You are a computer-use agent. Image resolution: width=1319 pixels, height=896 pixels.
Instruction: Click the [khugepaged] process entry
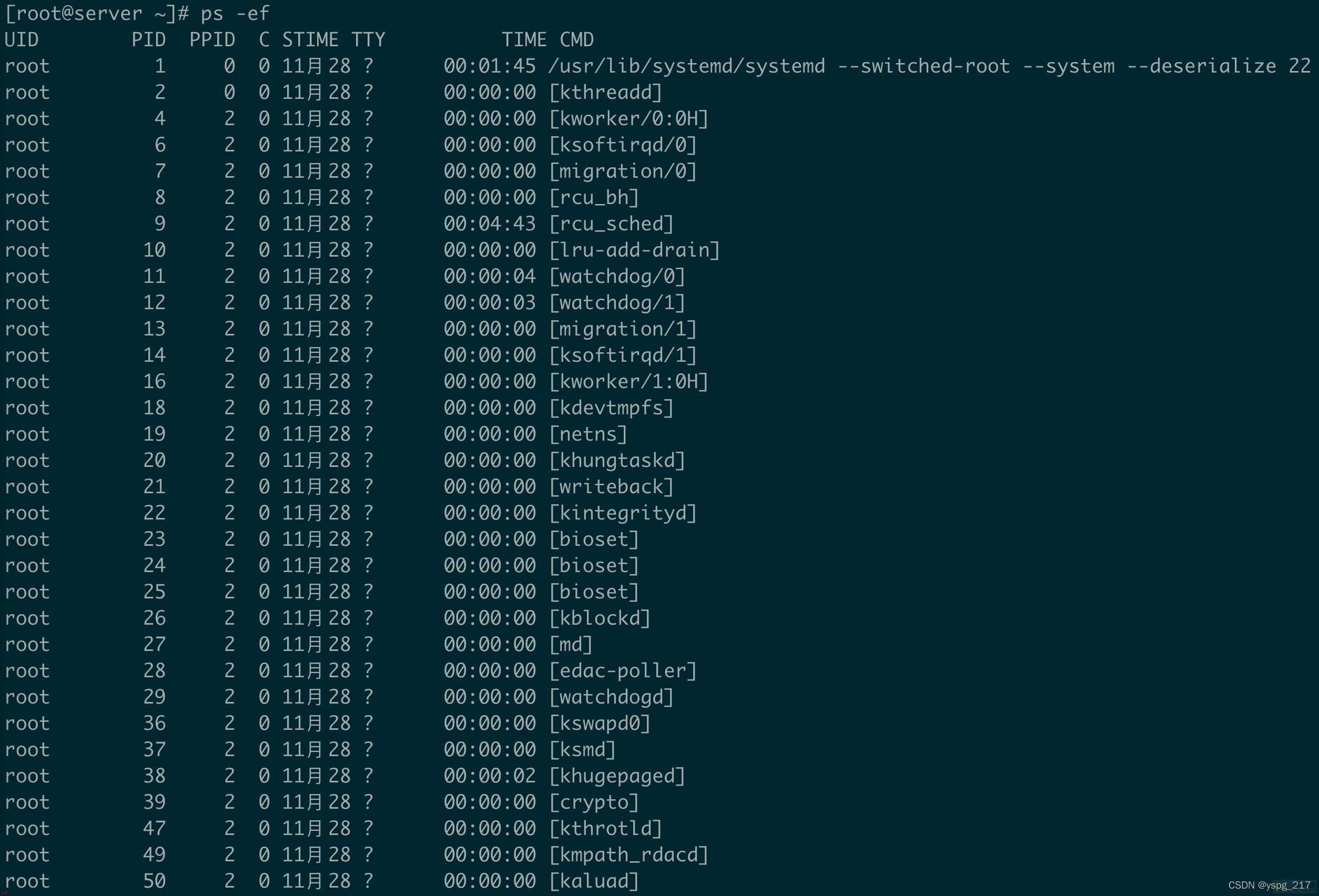[x=617, y=776]
